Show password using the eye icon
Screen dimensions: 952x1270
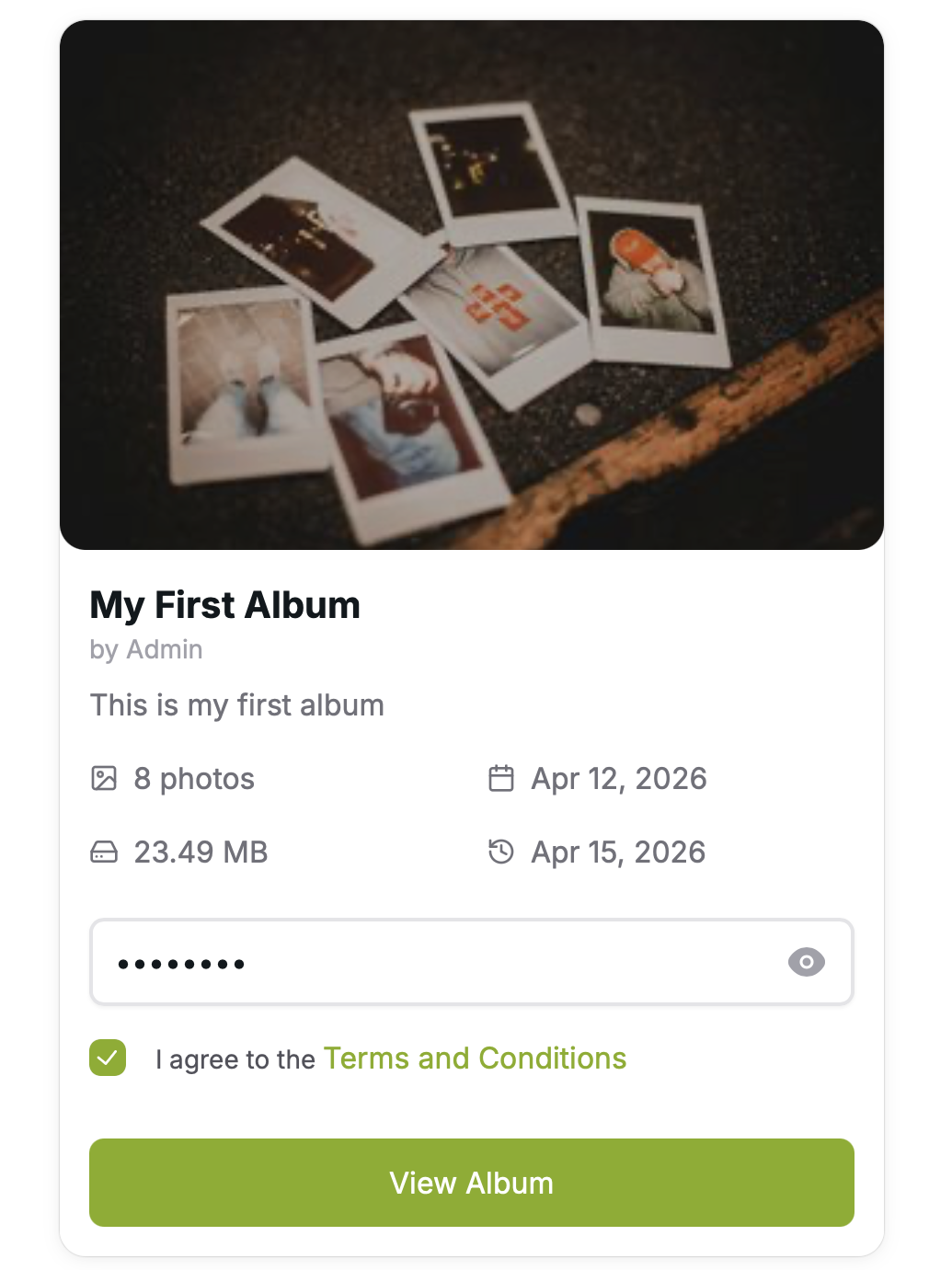[x=806, y=962]
